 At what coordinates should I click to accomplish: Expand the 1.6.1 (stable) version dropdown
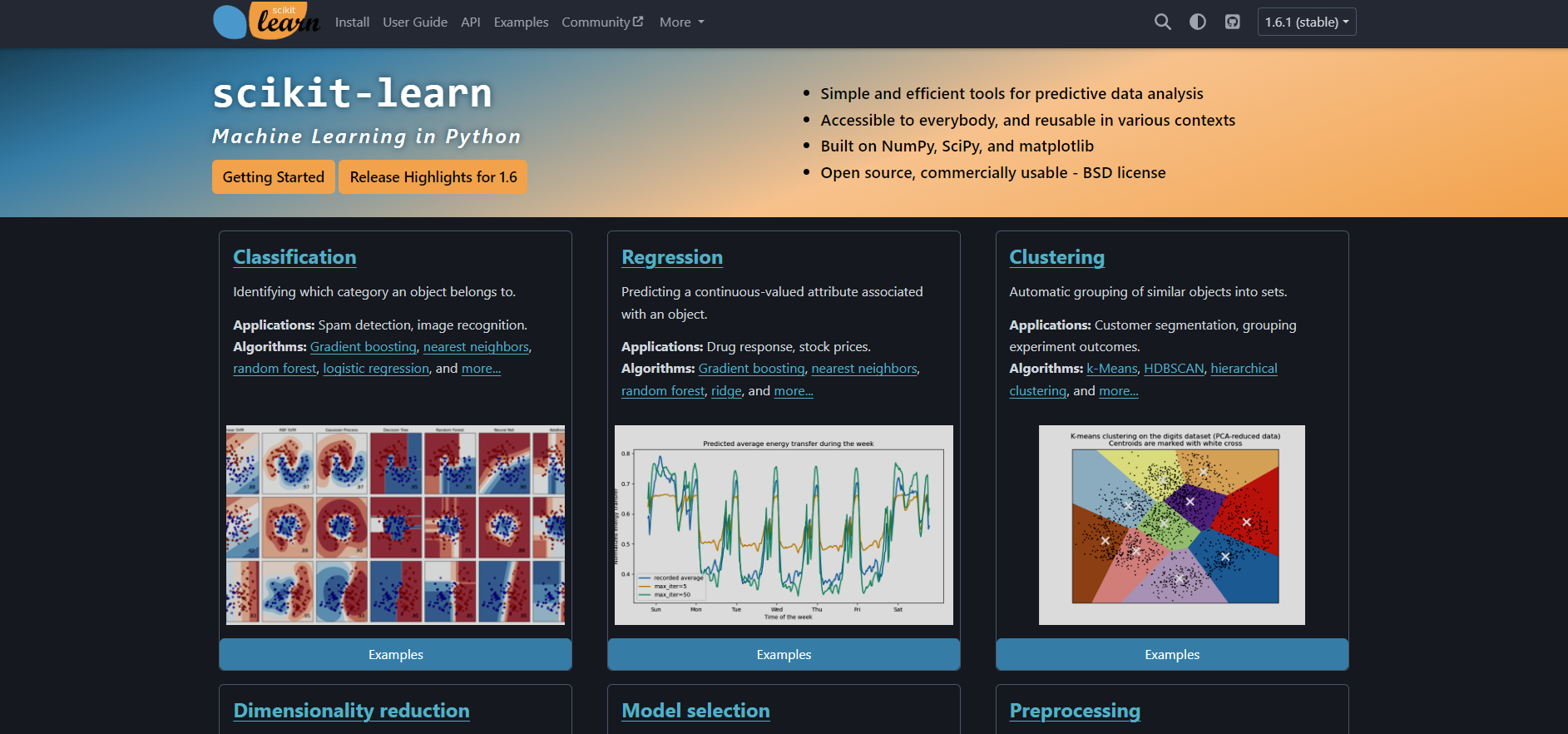[1306, 22]
